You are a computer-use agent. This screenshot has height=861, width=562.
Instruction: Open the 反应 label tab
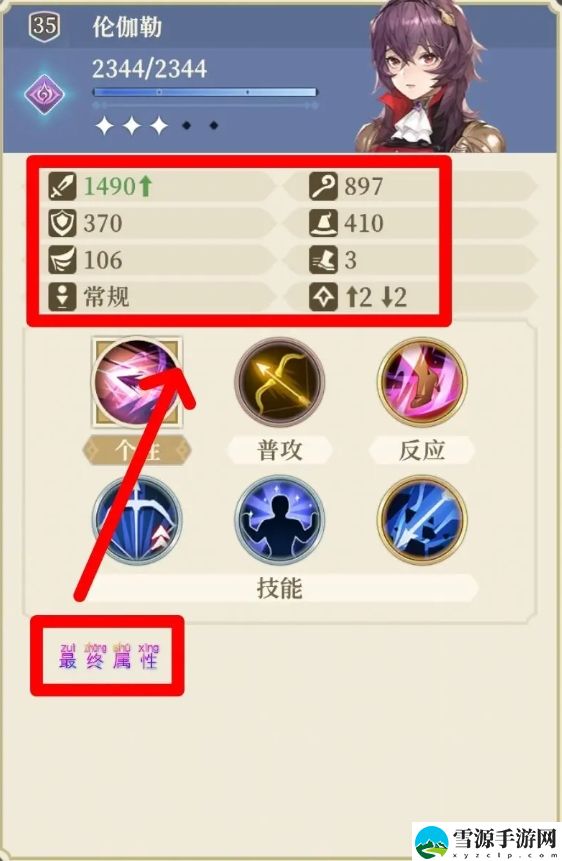[x=422, y=450]
